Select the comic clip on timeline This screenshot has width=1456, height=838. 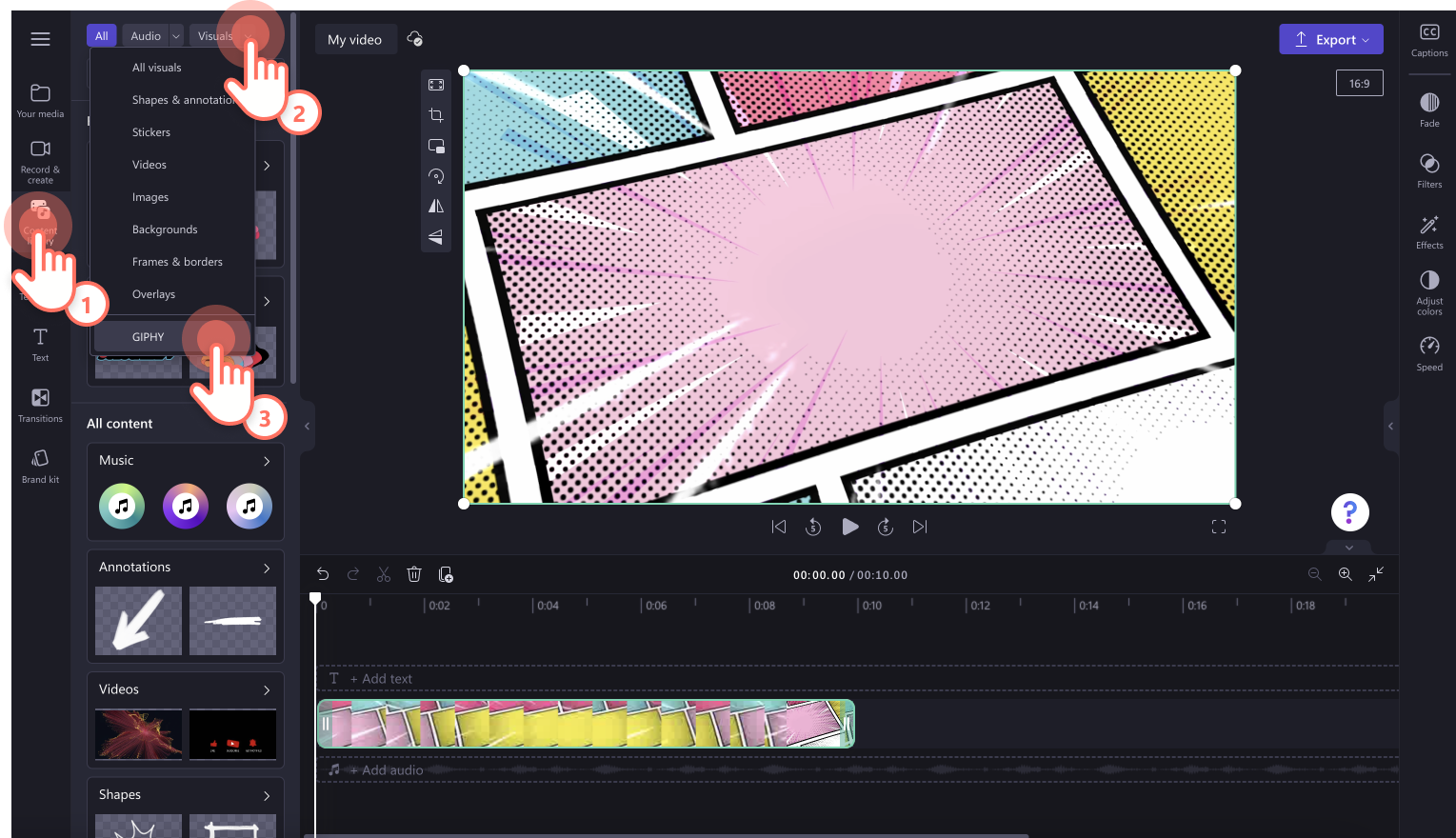[x=586, y=724]
